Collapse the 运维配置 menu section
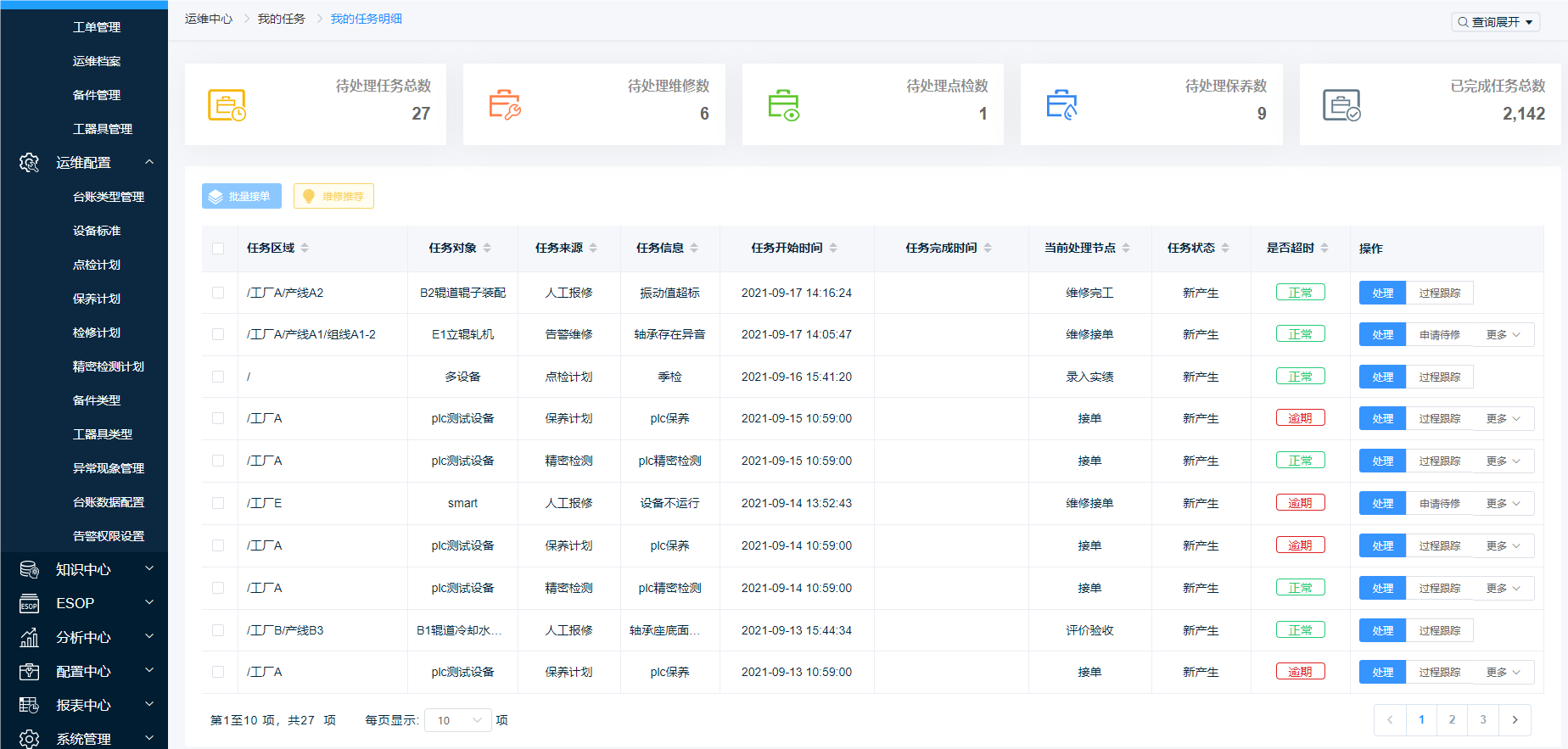This screenshot has height=749, width=1568. [149, 162]
